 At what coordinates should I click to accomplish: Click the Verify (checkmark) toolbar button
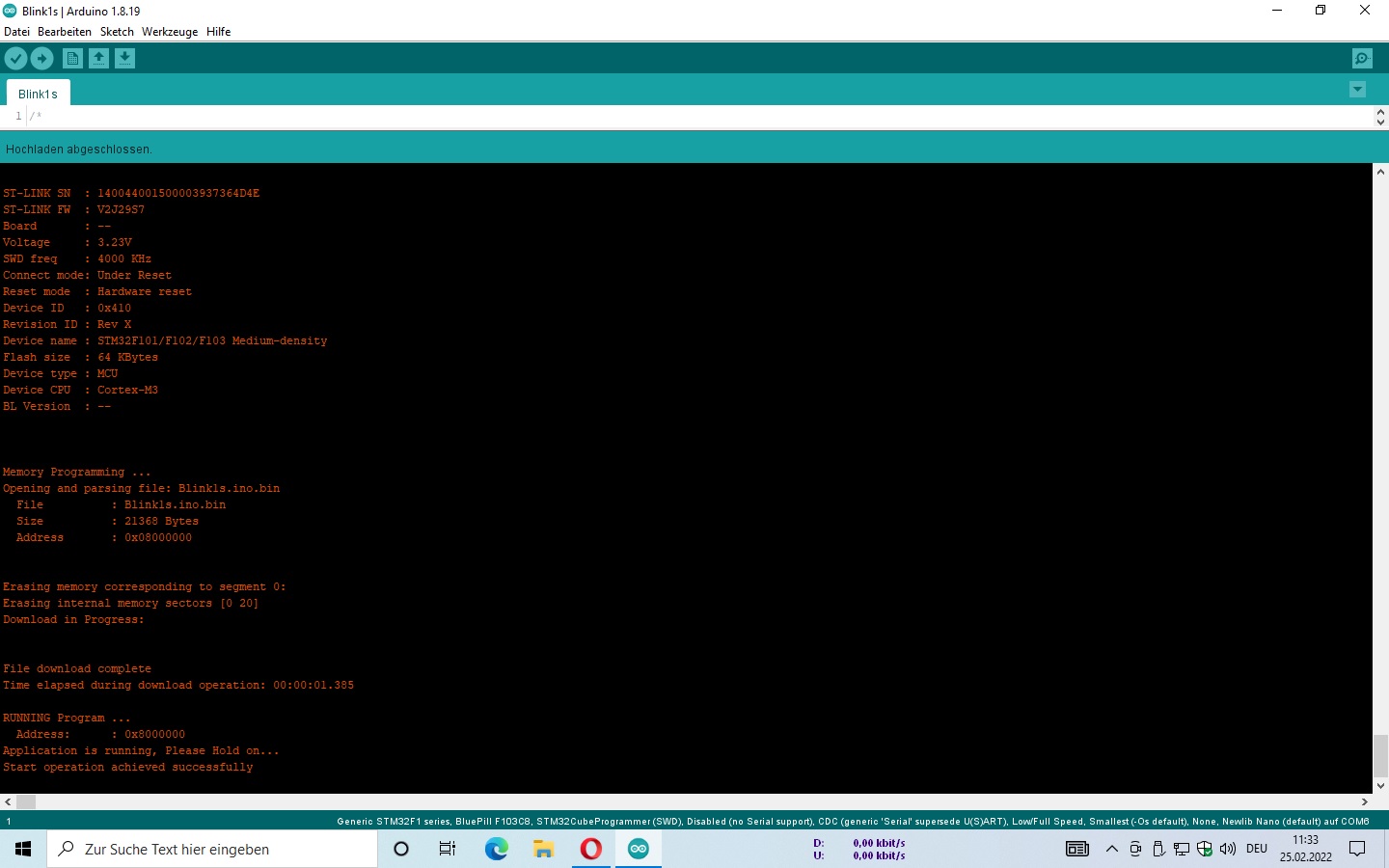pos(15,59)
